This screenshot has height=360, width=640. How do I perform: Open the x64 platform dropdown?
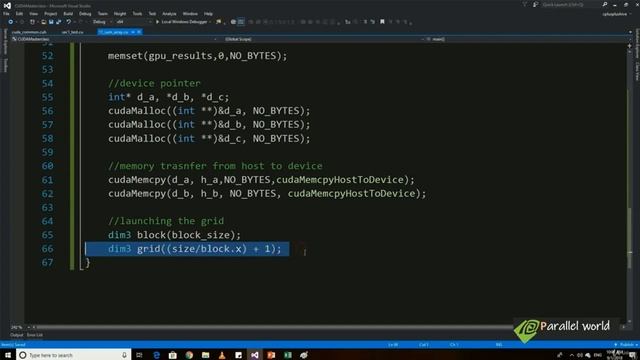point(133,22)
